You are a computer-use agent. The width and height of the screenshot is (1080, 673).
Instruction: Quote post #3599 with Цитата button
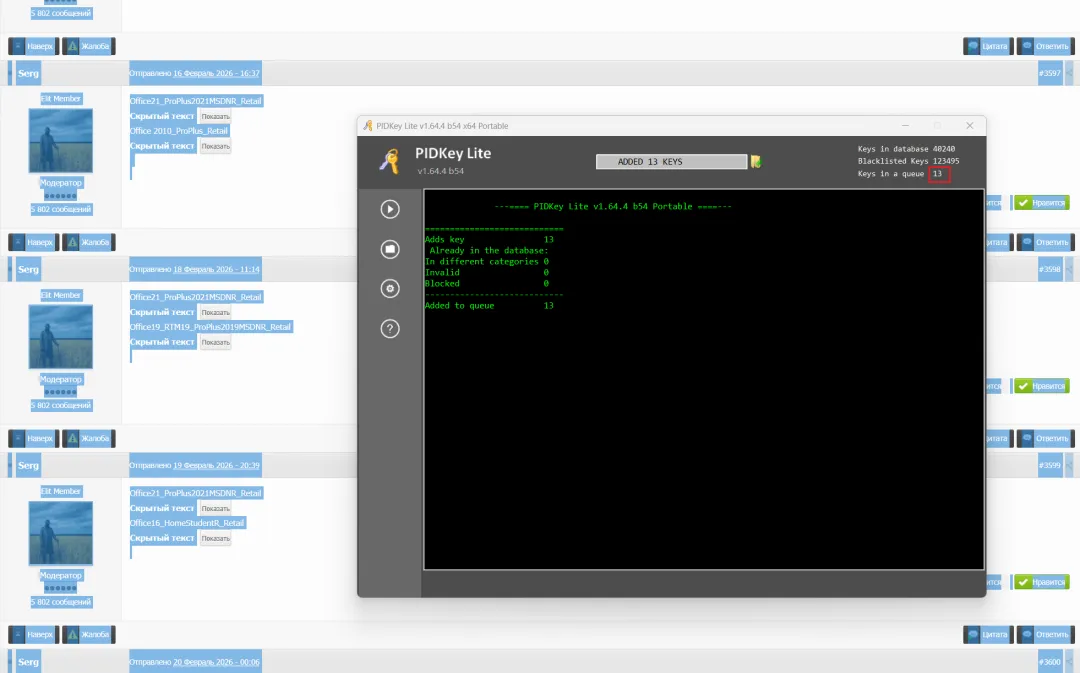click(x=988, y=634)
